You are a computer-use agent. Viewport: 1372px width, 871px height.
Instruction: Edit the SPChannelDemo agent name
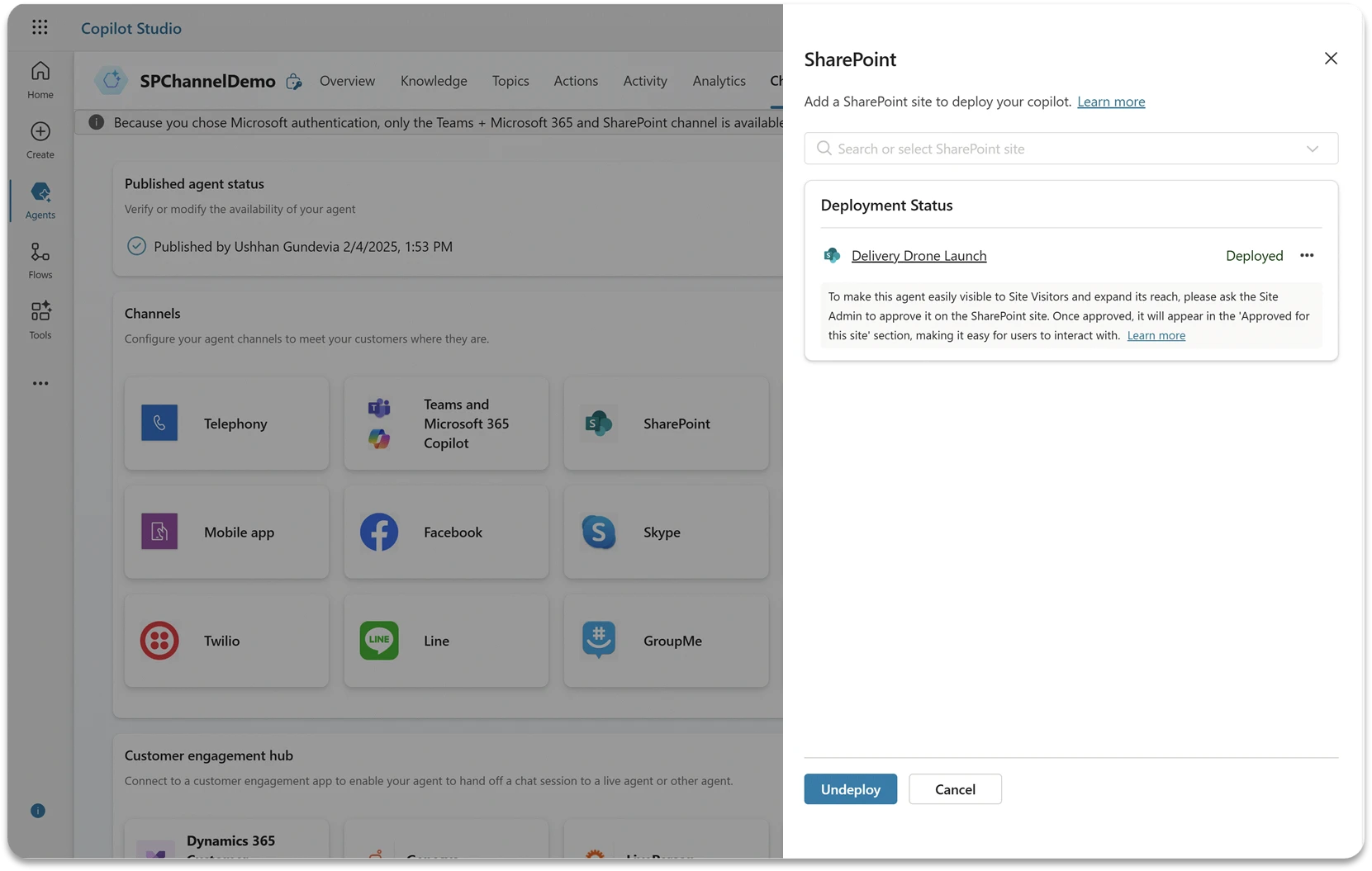[x=293, y=82]
